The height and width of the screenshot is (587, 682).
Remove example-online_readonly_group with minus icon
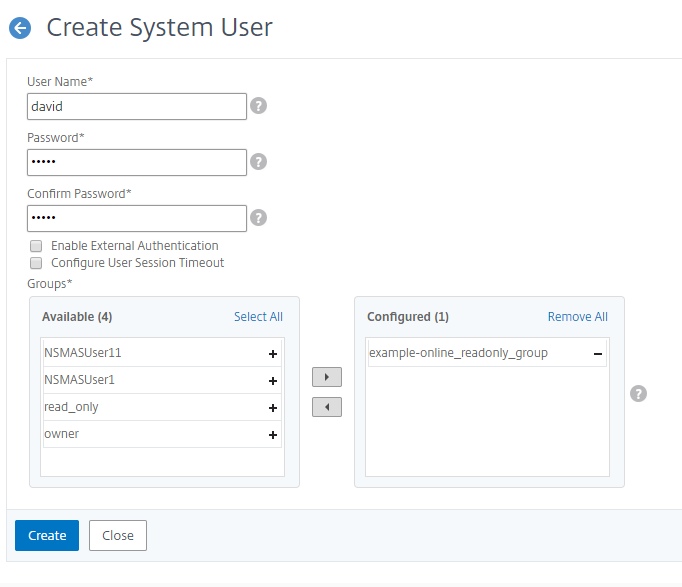pos(597,354)
